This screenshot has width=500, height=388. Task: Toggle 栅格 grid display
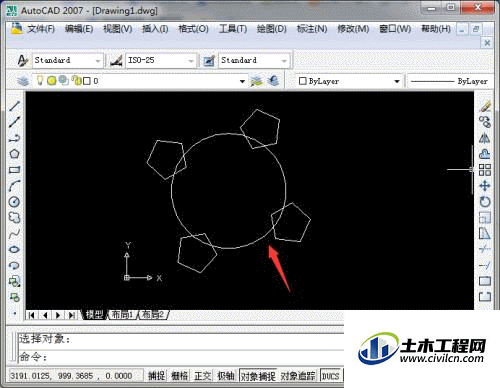[x=180, y=376]
